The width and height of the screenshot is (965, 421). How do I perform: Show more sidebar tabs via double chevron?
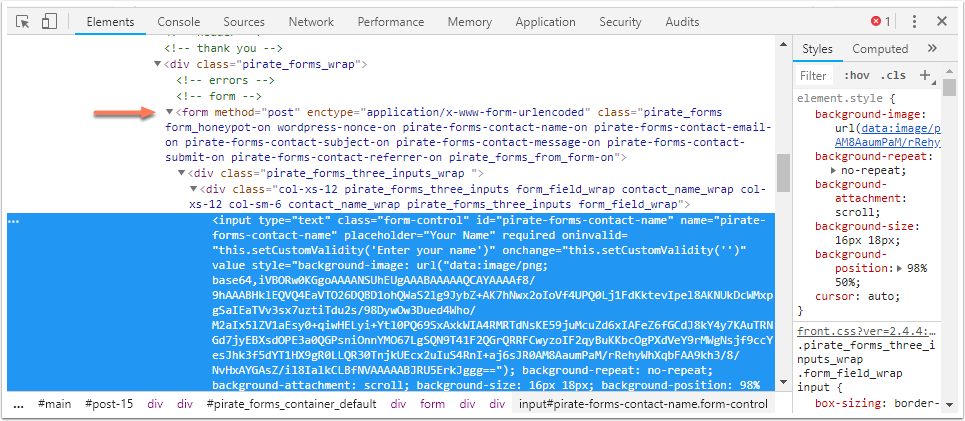pos(932,49)
